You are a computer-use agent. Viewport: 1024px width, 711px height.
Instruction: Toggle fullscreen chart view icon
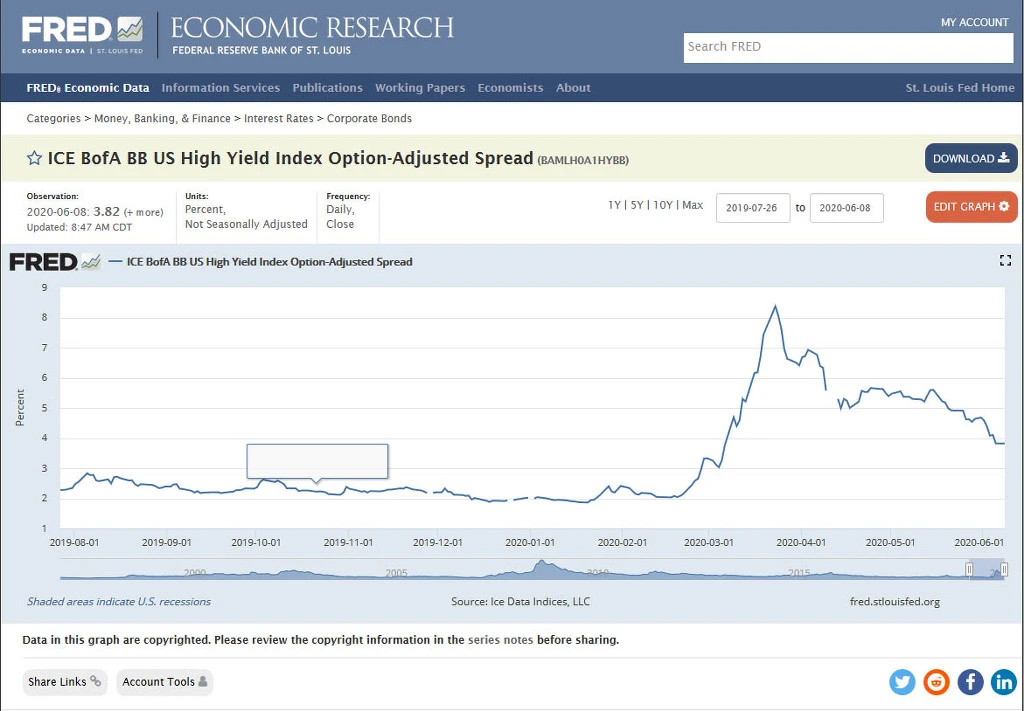coord(1005,261)
